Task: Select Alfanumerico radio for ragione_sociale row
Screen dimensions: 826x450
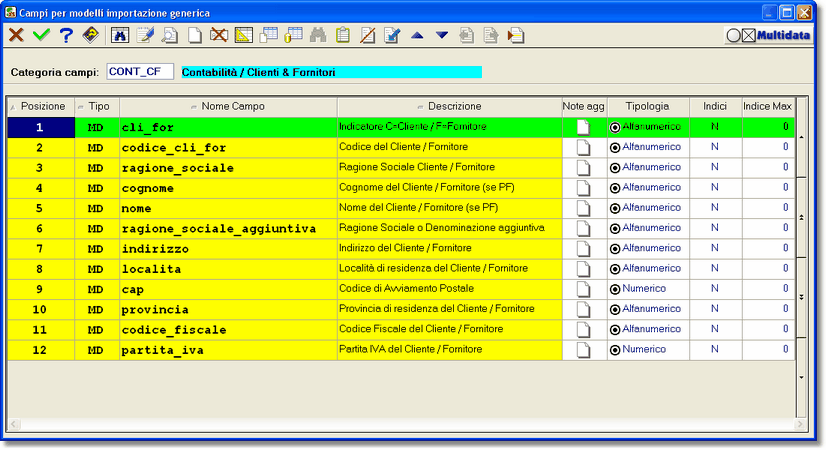Action: tap(615, 168)
